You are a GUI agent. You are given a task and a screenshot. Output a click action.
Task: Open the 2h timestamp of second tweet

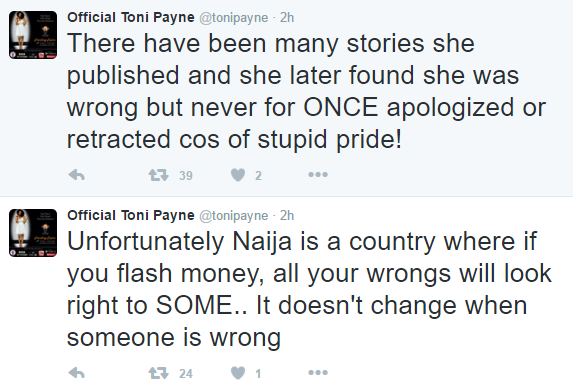[287, 216]
